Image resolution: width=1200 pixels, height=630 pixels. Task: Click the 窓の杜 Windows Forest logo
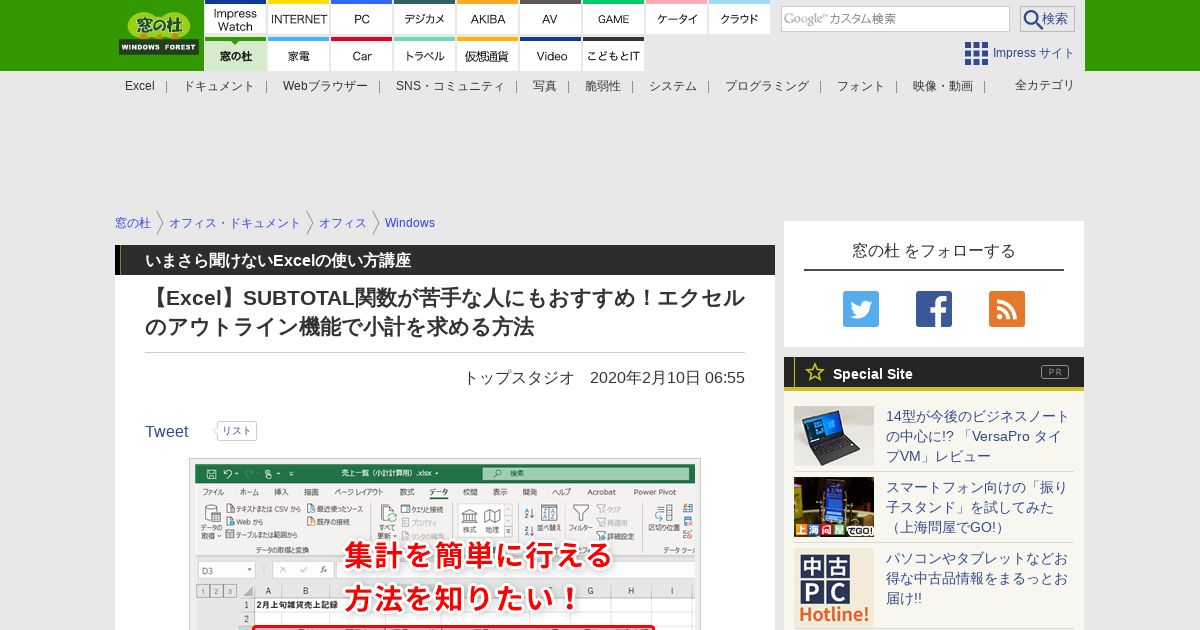tap(159, 34)
